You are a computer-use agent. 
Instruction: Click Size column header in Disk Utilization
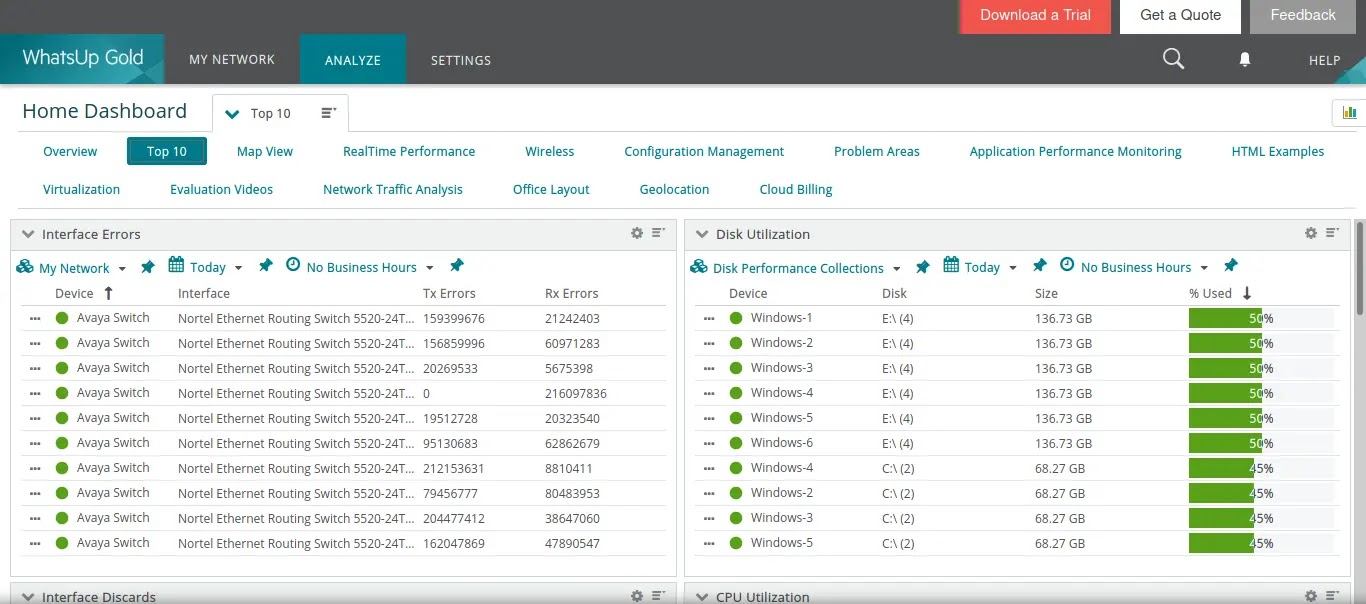tap(1046, 293)
